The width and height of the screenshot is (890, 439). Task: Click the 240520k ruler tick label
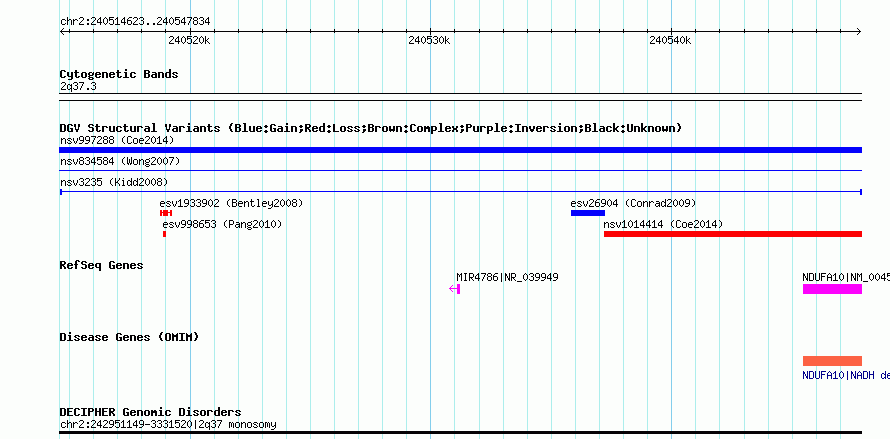[x=189, y=40]
